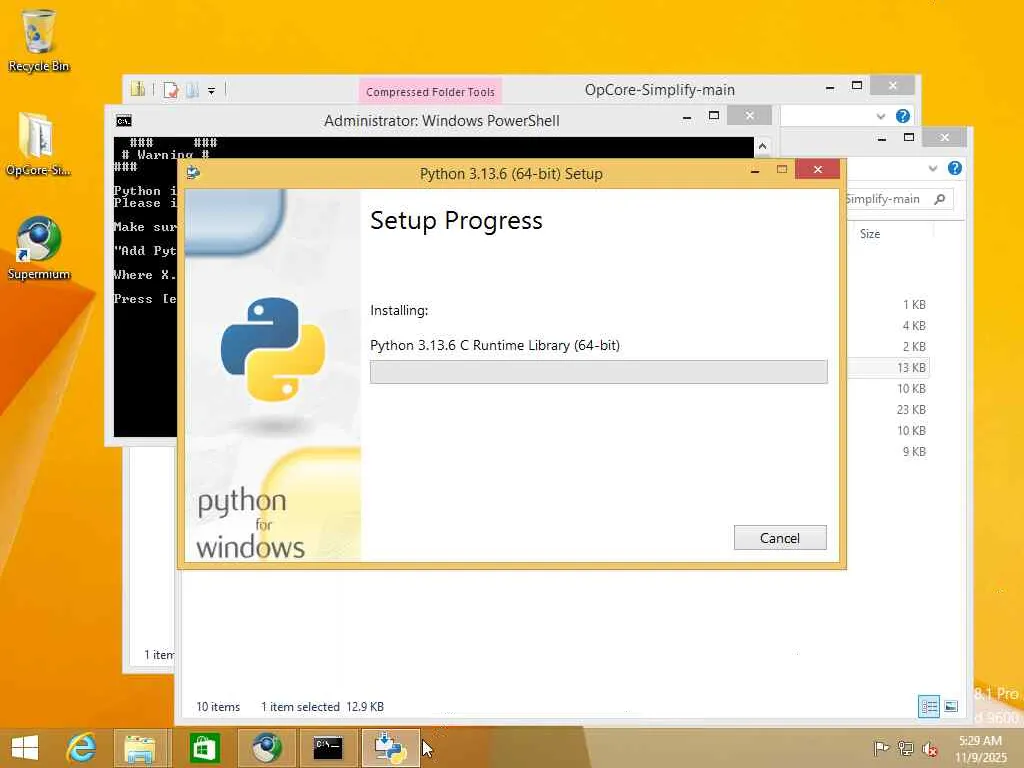This screenshot has height=768, width=1024.
Task: Select the 1 KB file row
Action: pyautogui.click(x=888, y=305)
